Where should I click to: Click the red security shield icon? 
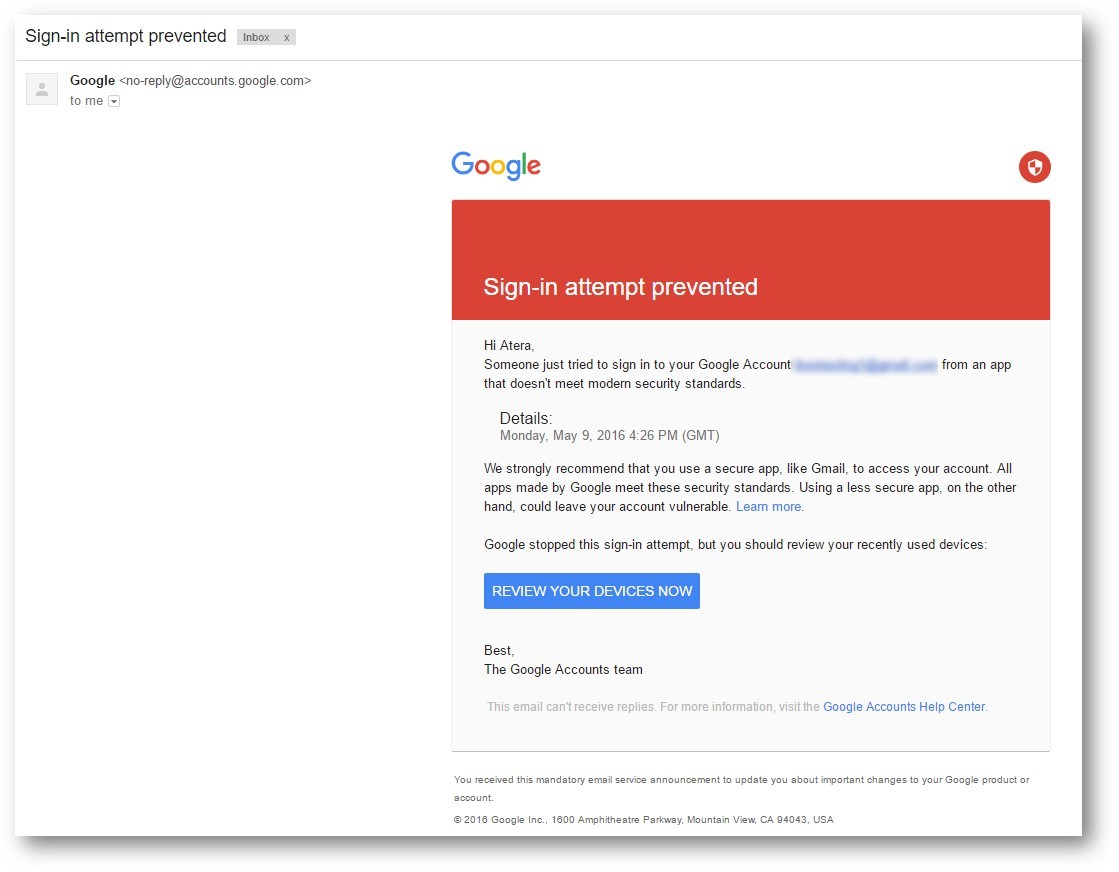pos(1034,167)
